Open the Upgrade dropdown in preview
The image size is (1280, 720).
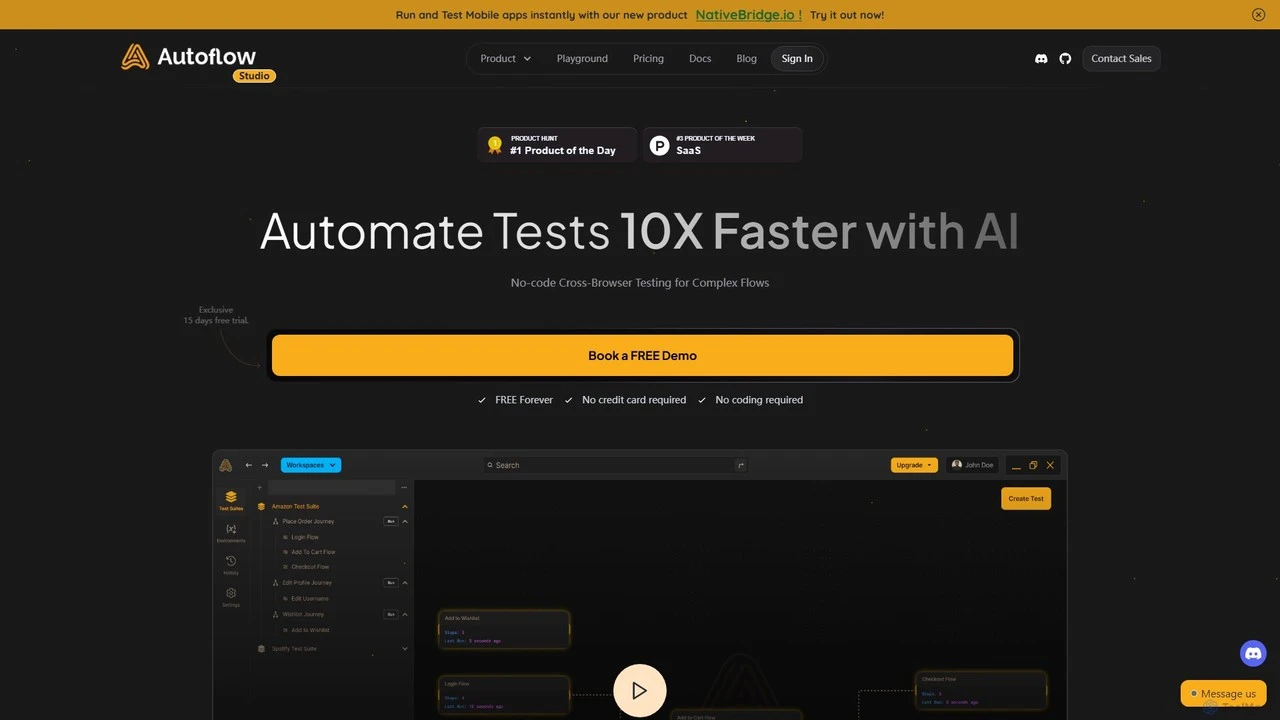[x=915, y=465]
